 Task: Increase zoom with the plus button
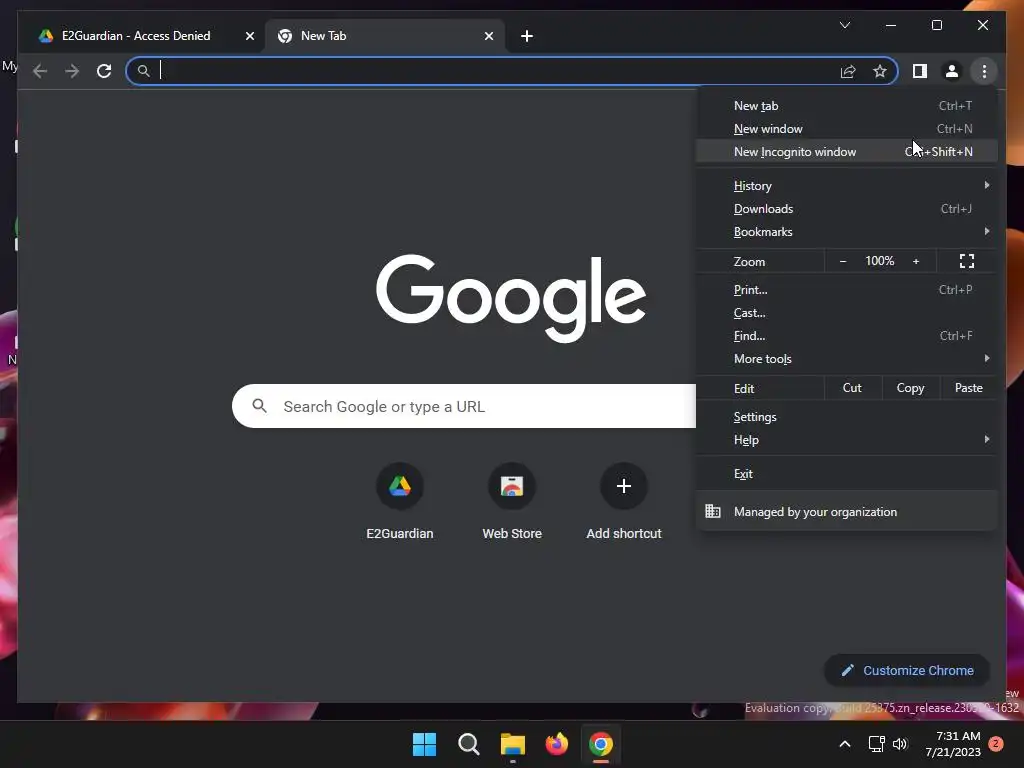coord(916,261)
